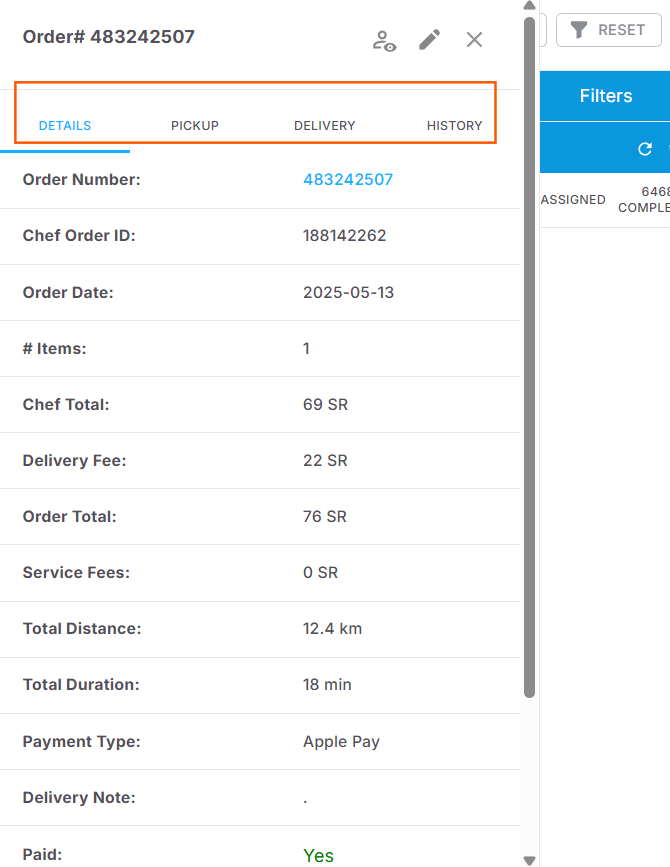The height and width of the screenshot is (867, 670).
Task: Click the refresh icon under Filters
Action: point(645,149)
